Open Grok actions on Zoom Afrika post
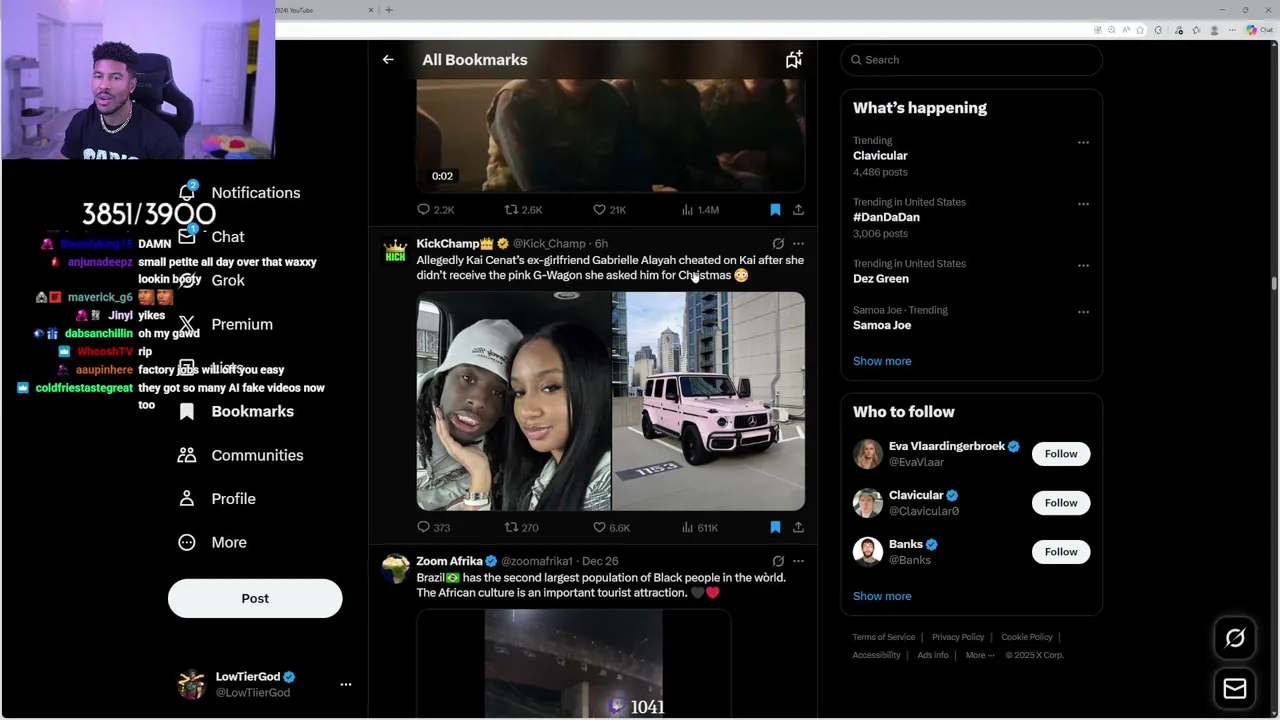 pyautogui.click(x=778, y=561)
